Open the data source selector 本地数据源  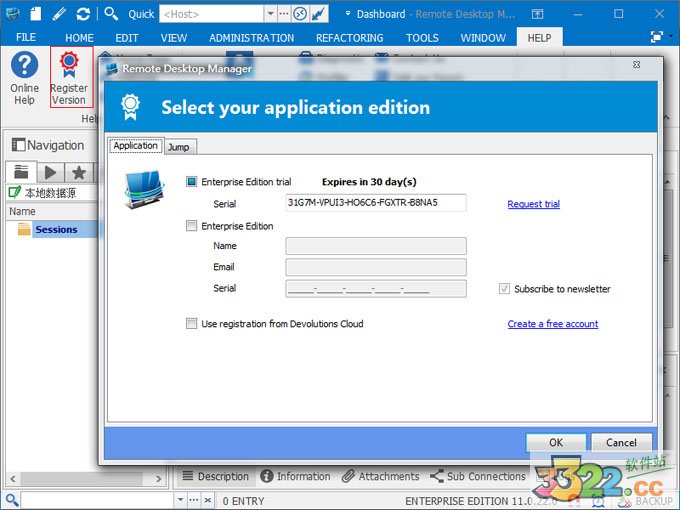coord(48,192)
